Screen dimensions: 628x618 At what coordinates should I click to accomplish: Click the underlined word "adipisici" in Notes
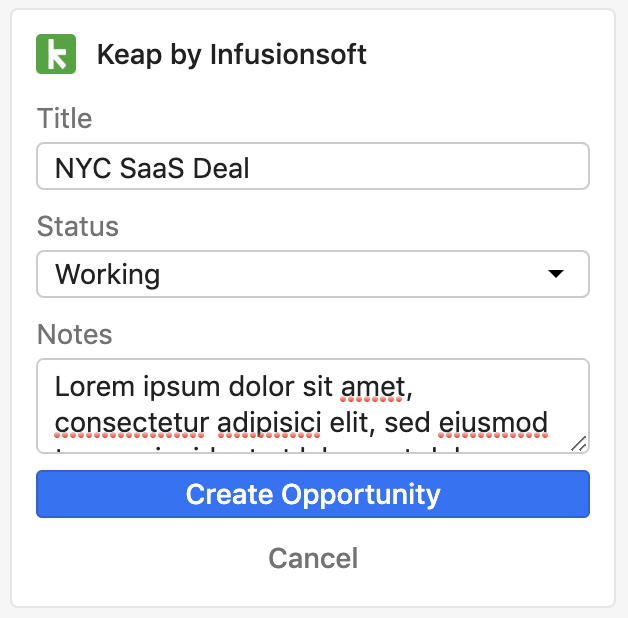[x=270, y=424]
